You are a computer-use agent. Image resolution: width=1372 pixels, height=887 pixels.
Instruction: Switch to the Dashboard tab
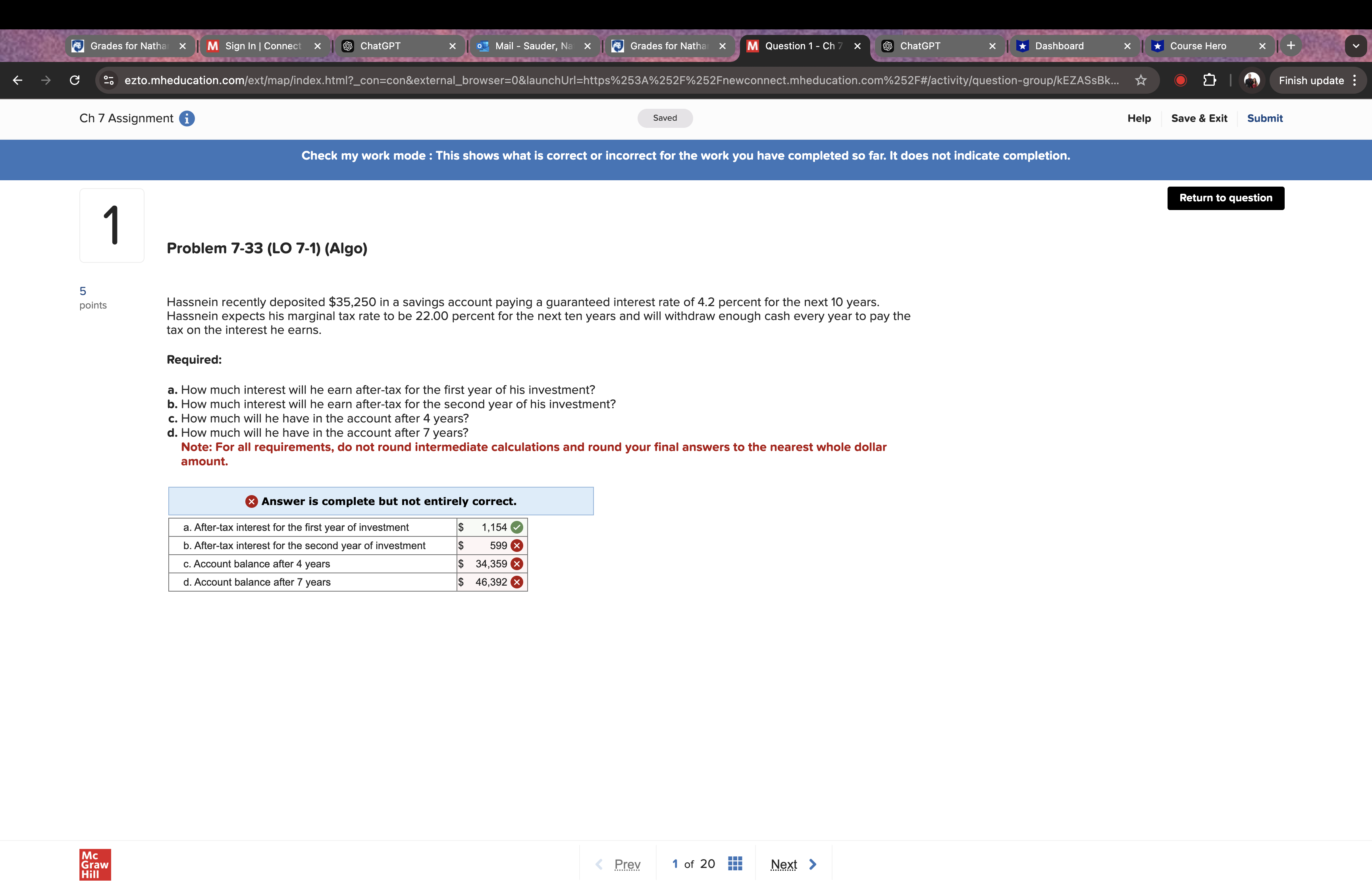click(x=1059, y=46)
